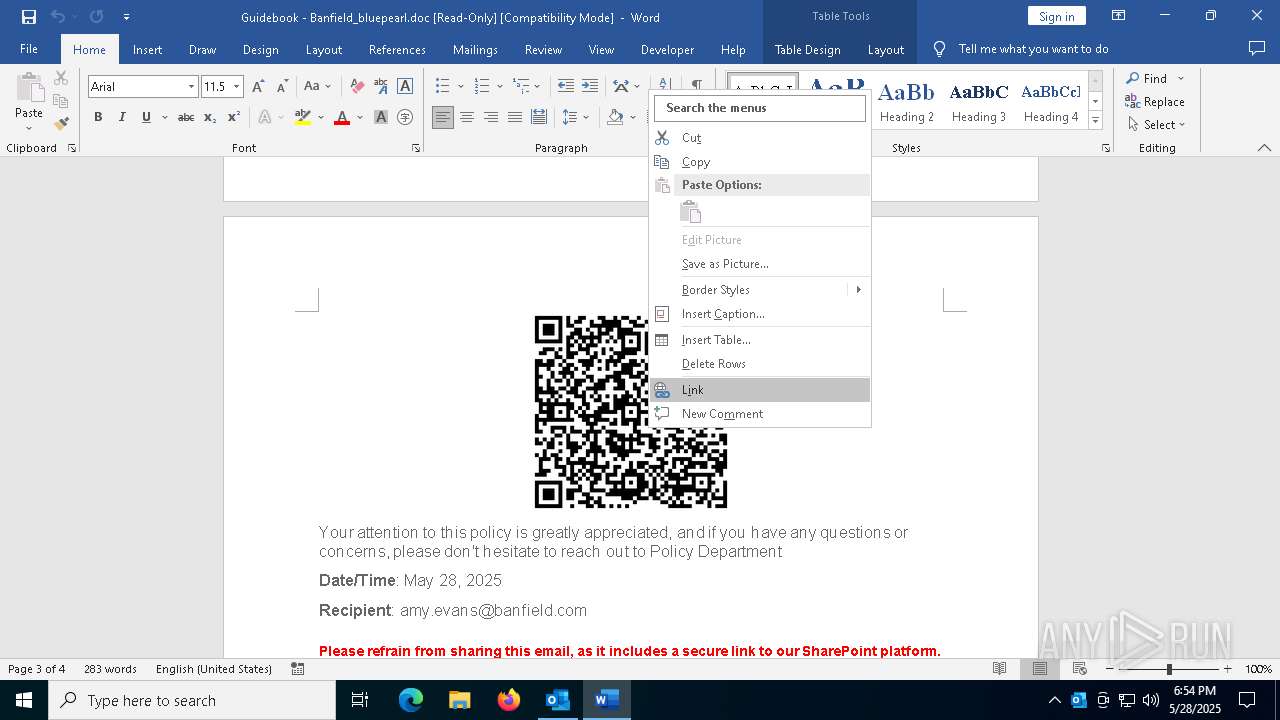
Task: Apply the Heading 3 style
Action: pos(979,100)
